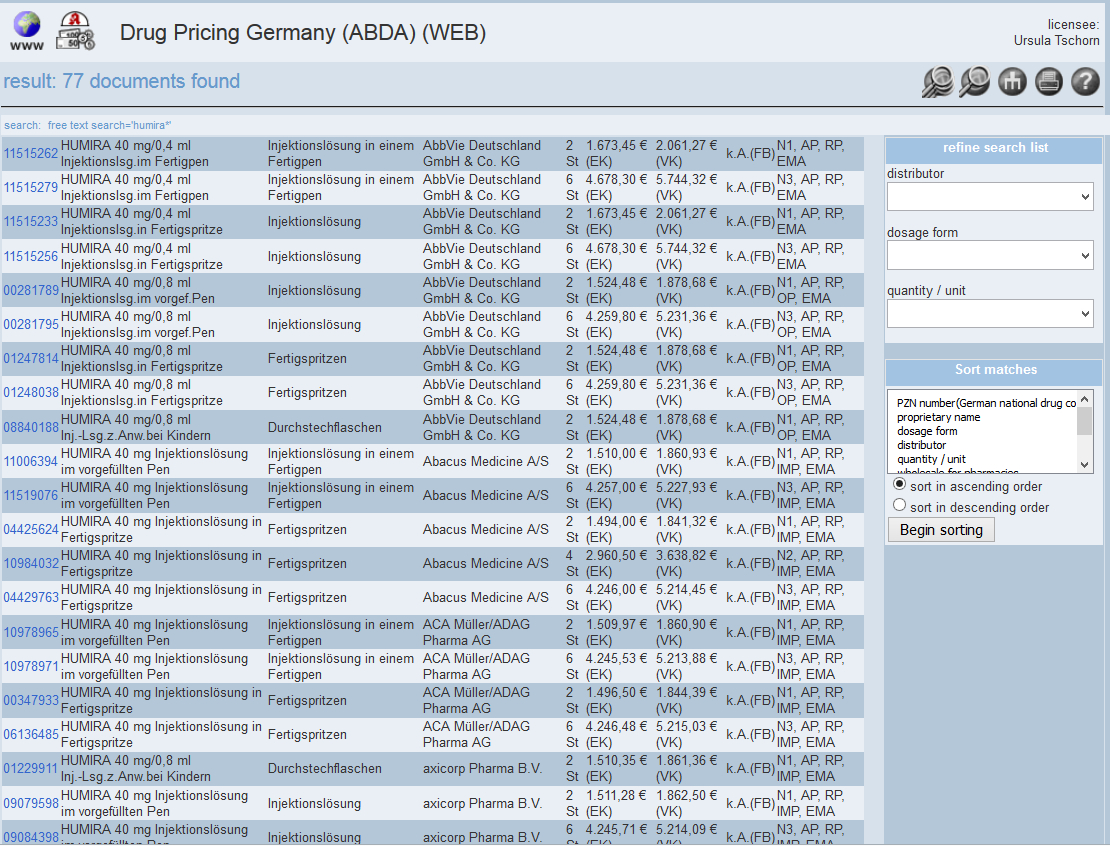
Task: Open PZN link 11515256
Action: tap(30, 256)
